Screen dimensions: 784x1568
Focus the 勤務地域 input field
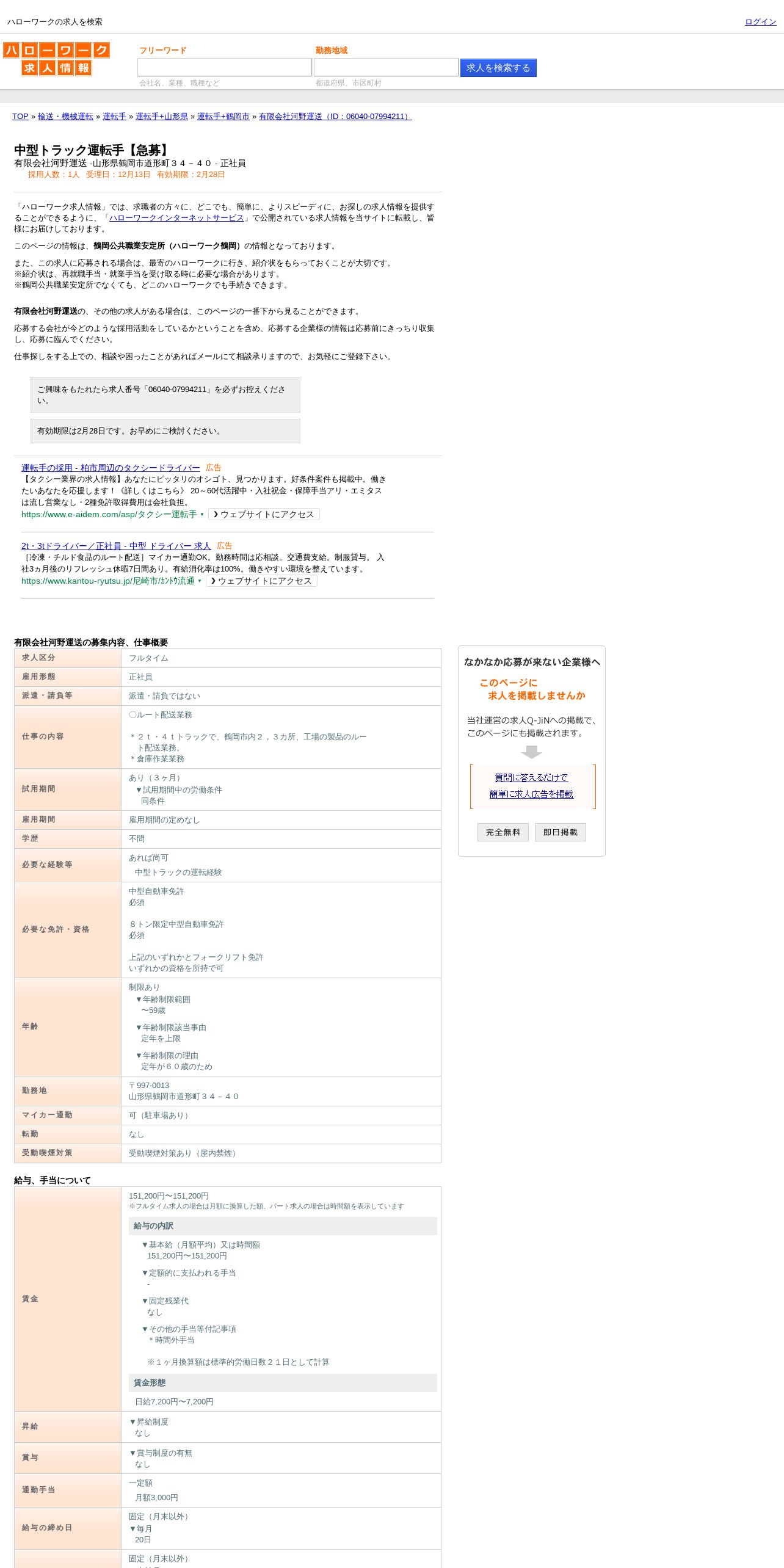(386, 67)
